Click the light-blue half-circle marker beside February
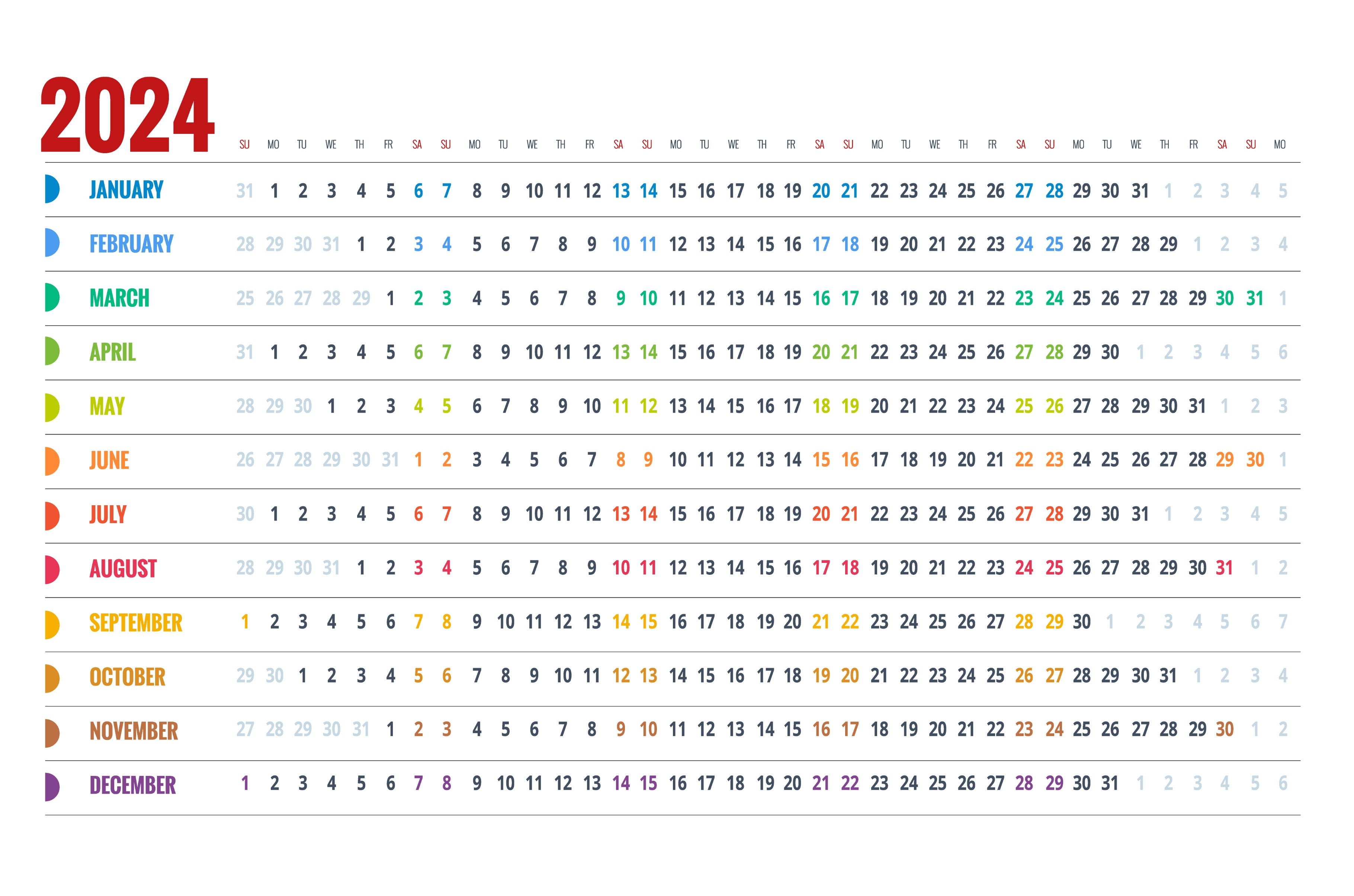The width and height of the screenshot is (1354, 896). (x=52, y=243)
